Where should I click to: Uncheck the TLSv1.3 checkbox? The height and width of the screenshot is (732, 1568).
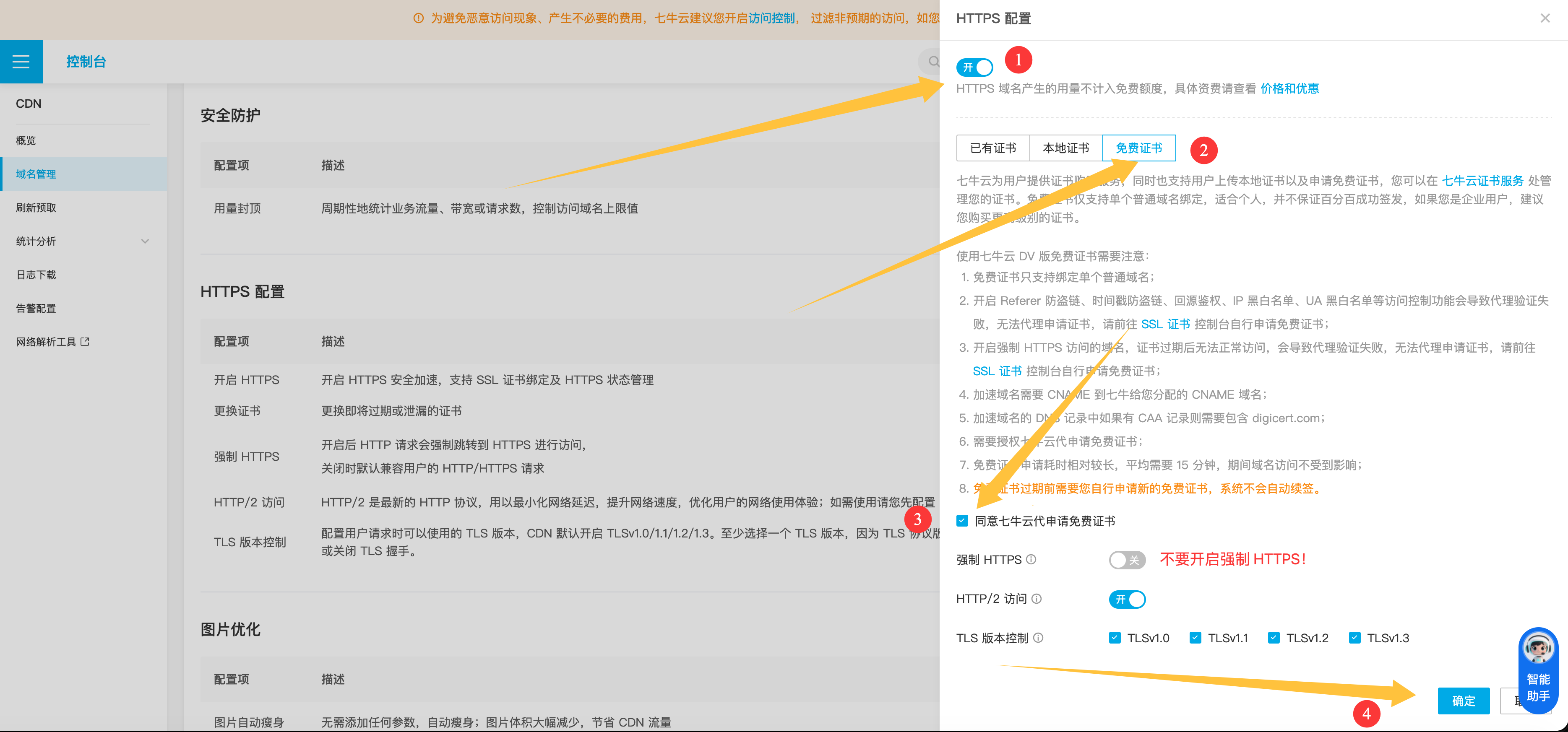tap(1354, 638)
